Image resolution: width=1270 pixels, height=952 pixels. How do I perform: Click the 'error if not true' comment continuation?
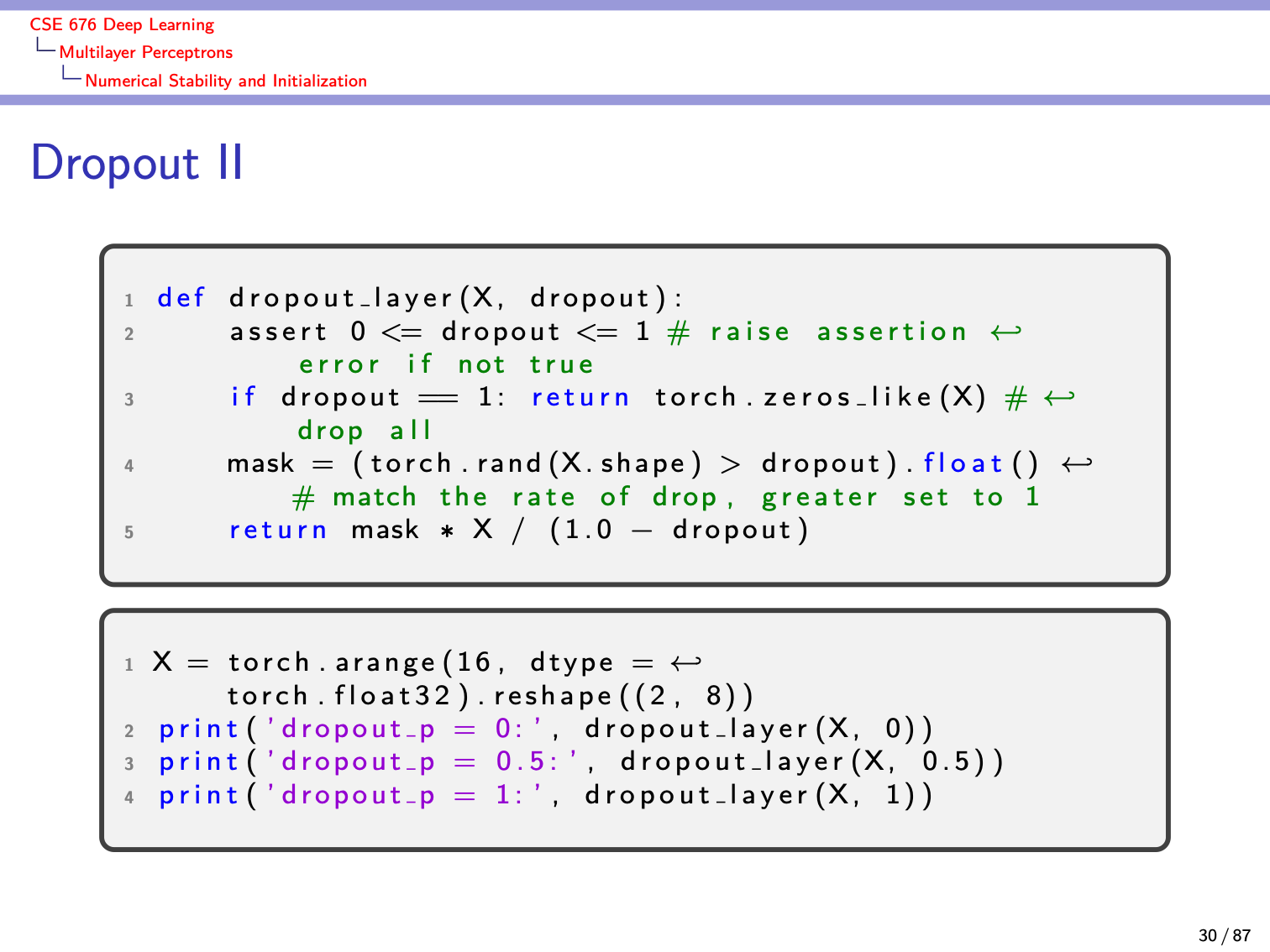[446, 364]
